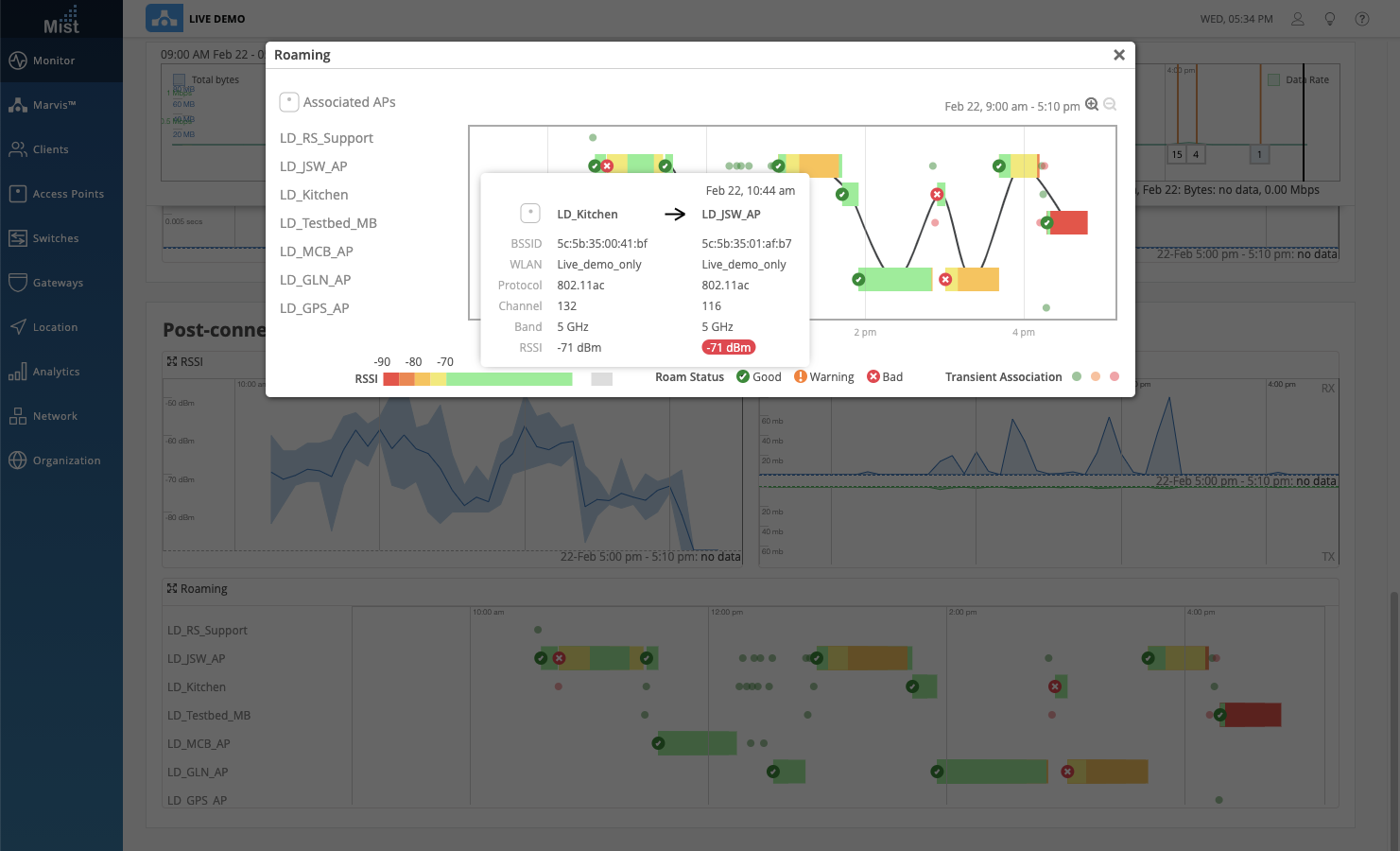Click the red LD_Testbed_MB segment in dialog chart
The image size is (1400, 851).
[x=1069, y=222]
